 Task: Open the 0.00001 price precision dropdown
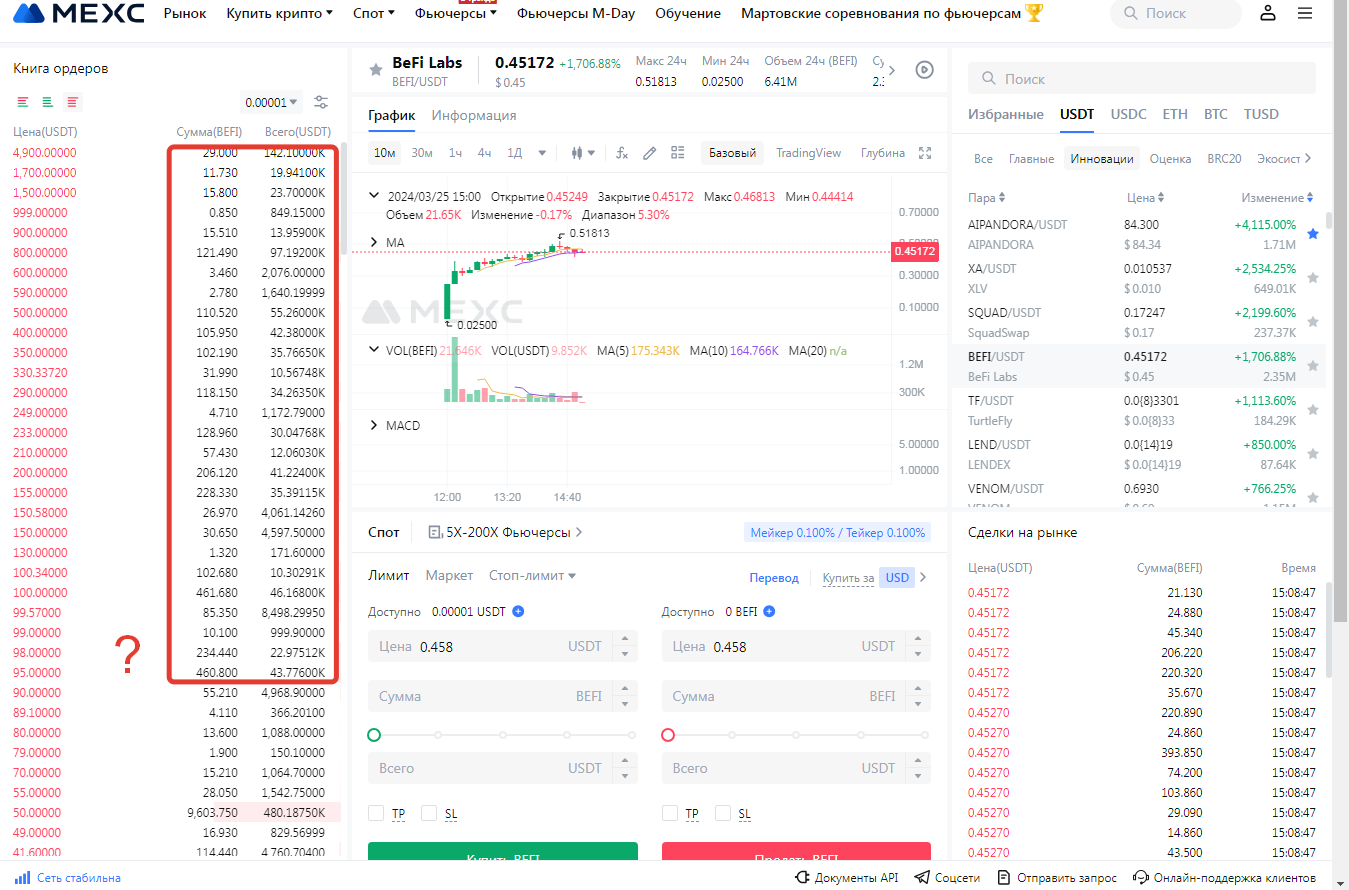coord(272,102)
